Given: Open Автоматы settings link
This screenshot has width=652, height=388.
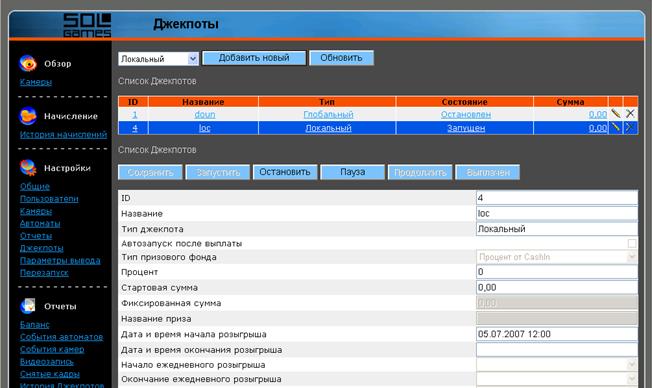Looking at the screenshot, I should (x=40, y=223).
